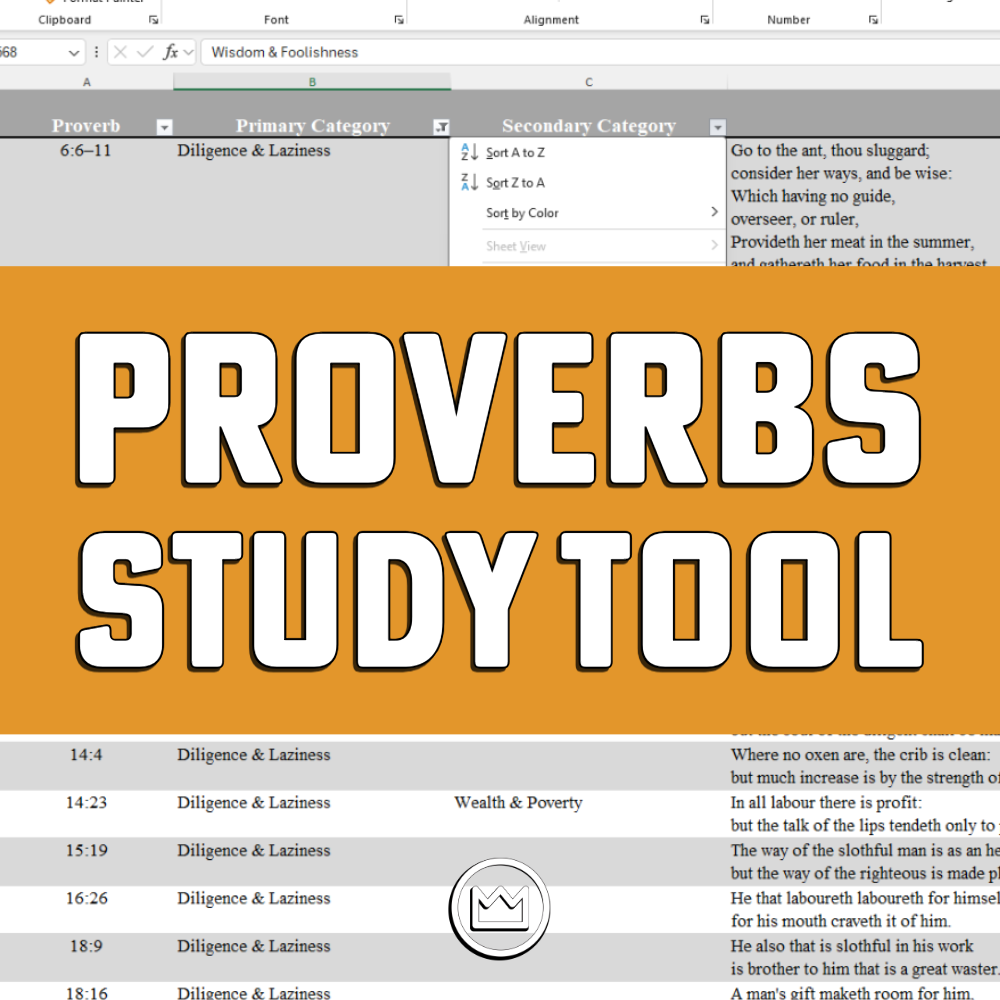Click the Secondary Category filter button
This screenshot has width=1000, height=1000.
click(718, 126)
